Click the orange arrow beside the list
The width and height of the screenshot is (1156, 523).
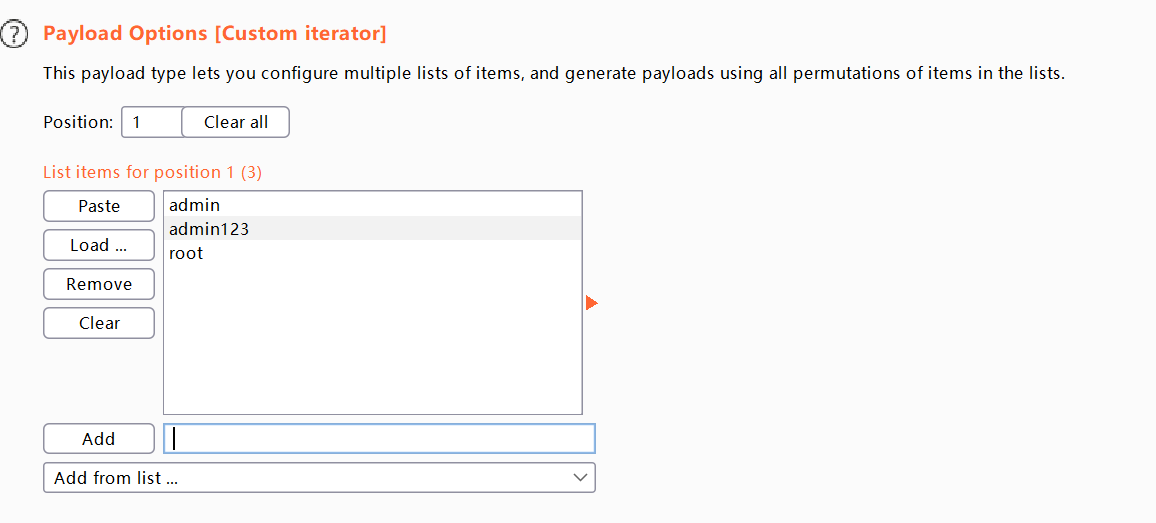(591, 302)
